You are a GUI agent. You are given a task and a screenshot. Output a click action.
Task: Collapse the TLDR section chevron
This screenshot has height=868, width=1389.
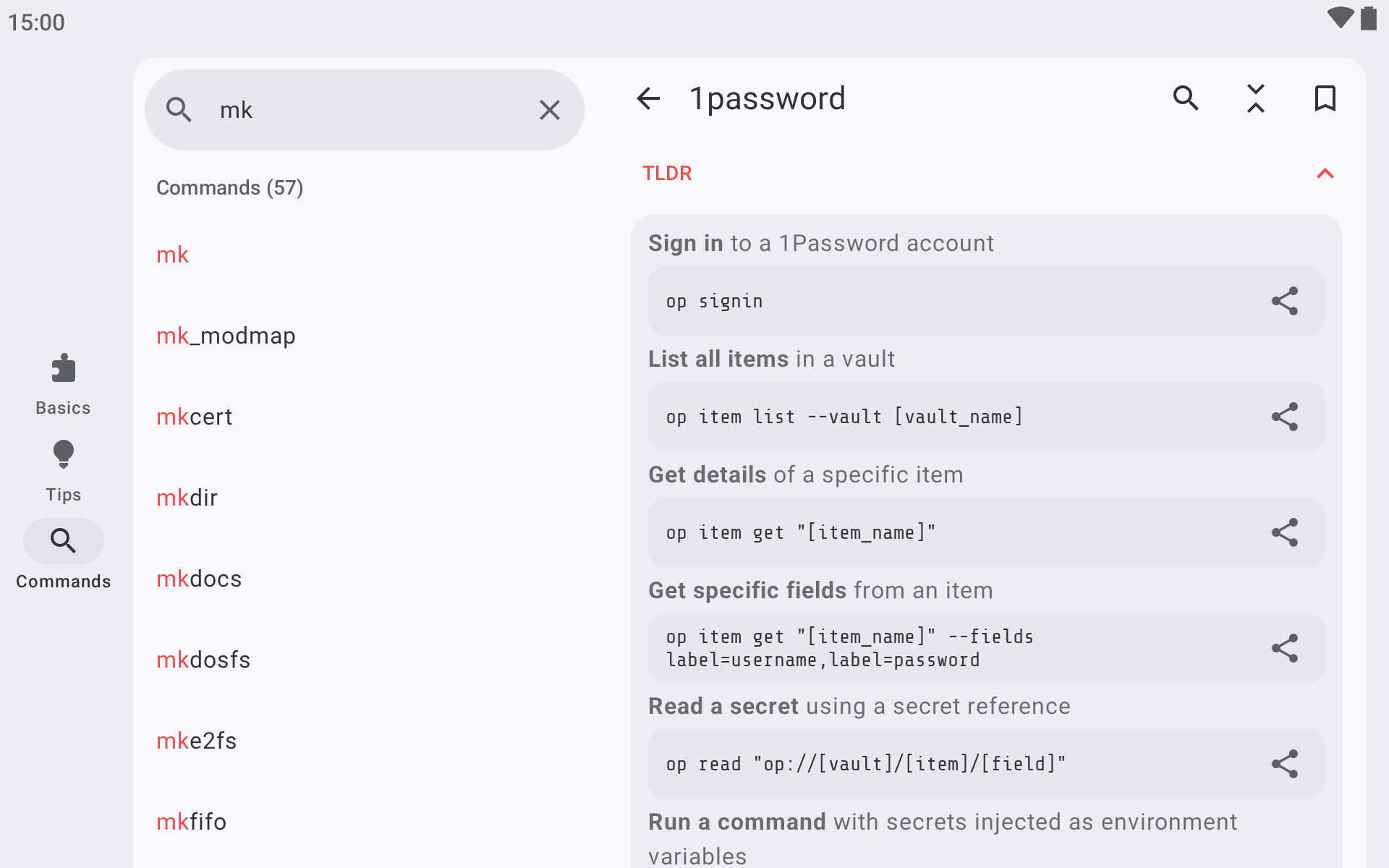point(1325,174)
